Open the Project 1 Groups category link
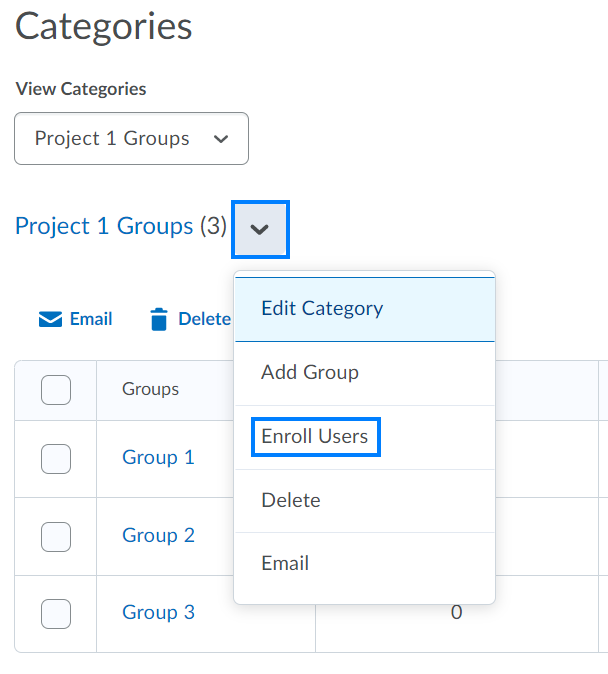Viewport: 608px width, 674px height. pos(104,226)
